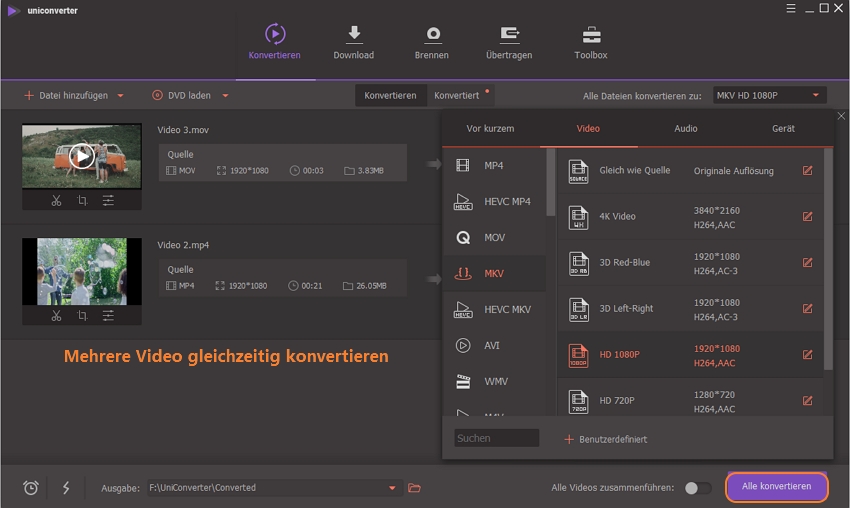850x508 pixels.
Task: Choose the 4K Video preset
Action: (690, 217)
